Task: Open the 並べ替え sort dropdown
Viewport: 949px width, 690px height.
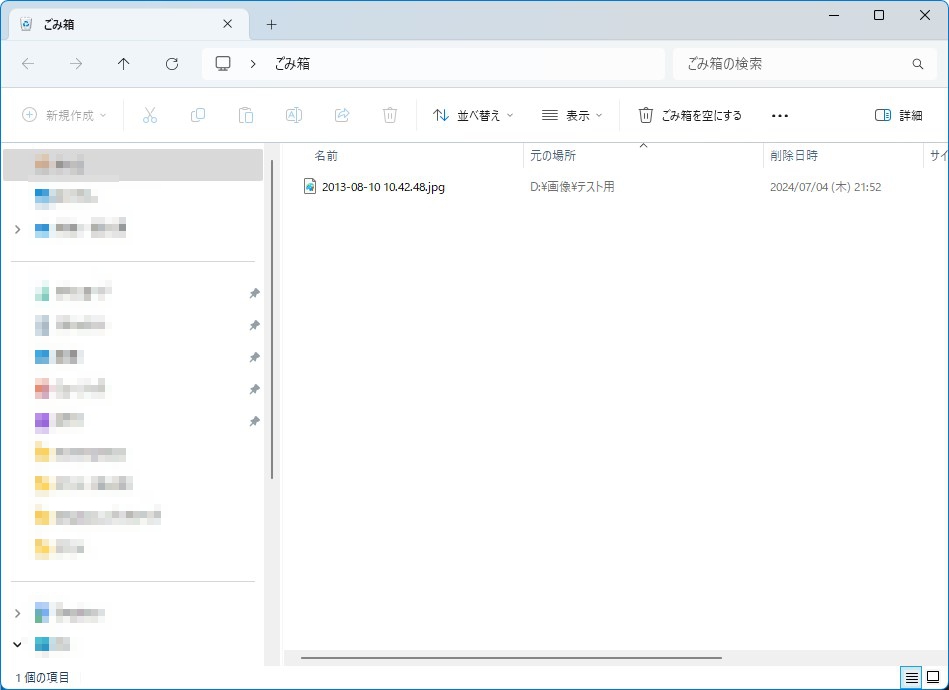Action: (472, 115)
